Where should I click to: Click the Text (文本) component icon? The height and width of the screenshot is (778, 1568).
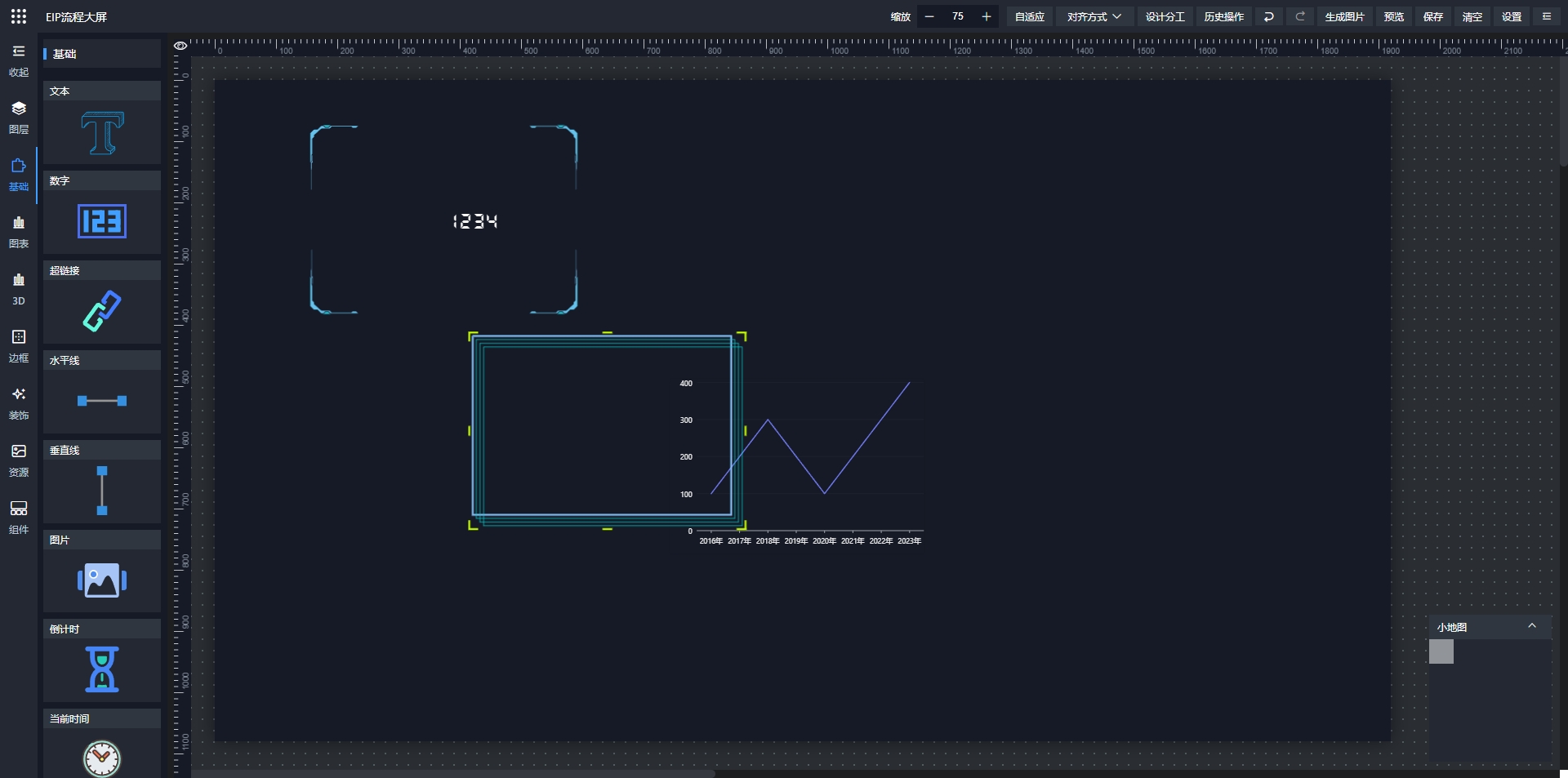[102, 133]
